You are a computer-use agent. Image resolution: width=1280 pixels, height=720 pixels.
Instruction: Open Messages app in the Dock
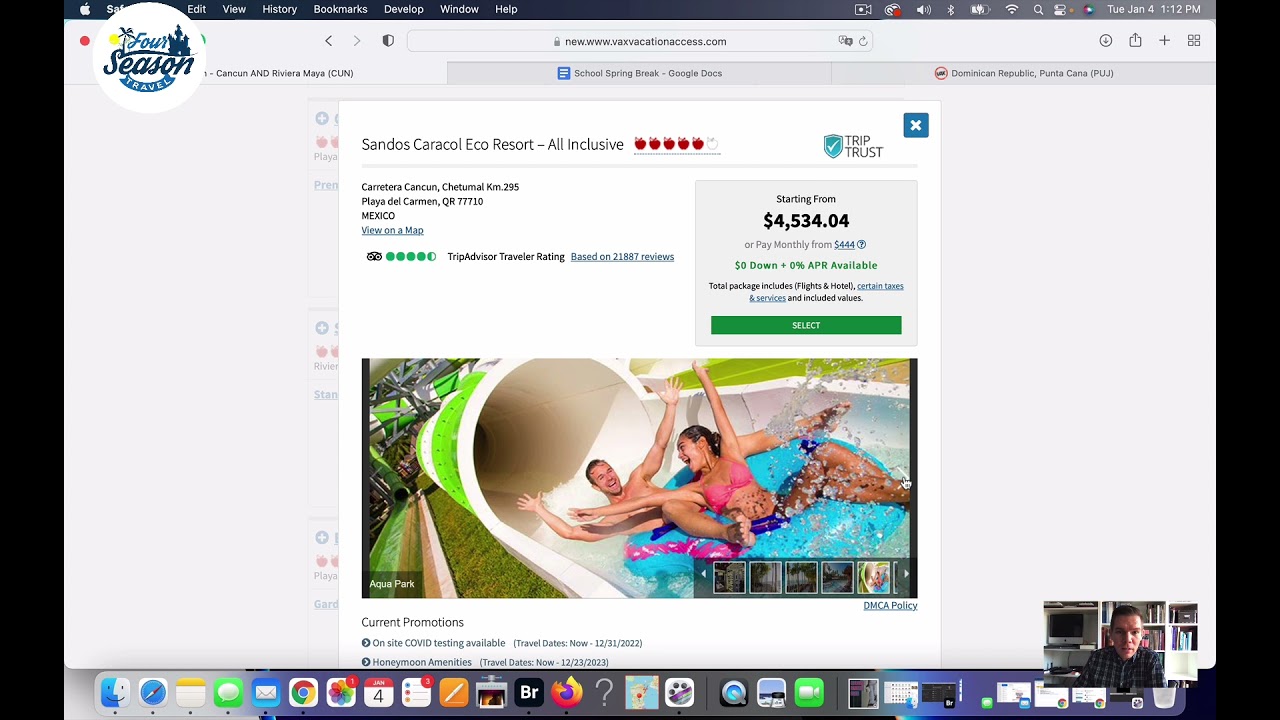[228, 692]
